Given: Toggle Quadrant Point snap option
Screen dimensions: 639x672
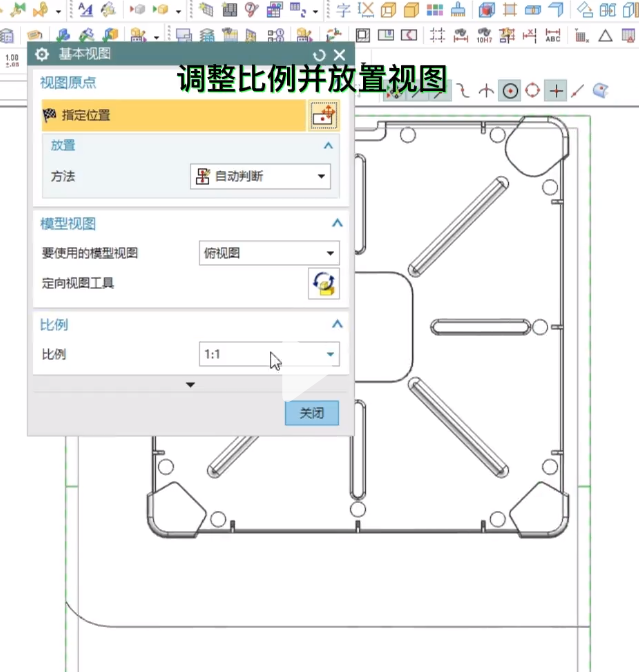Looking at the screenshot, I should coord(533,91).
